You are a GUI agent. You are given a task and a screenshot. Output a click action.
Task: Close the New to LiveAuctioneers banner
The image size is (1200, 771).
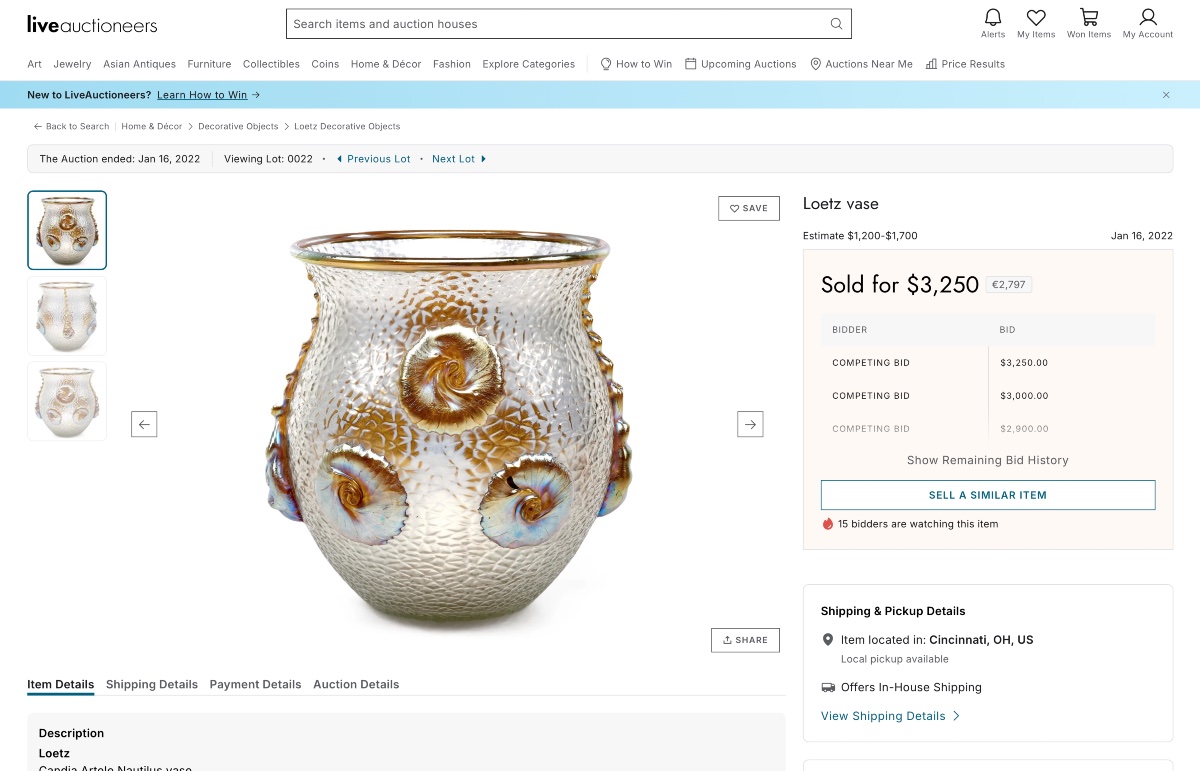click(1166, 95)
